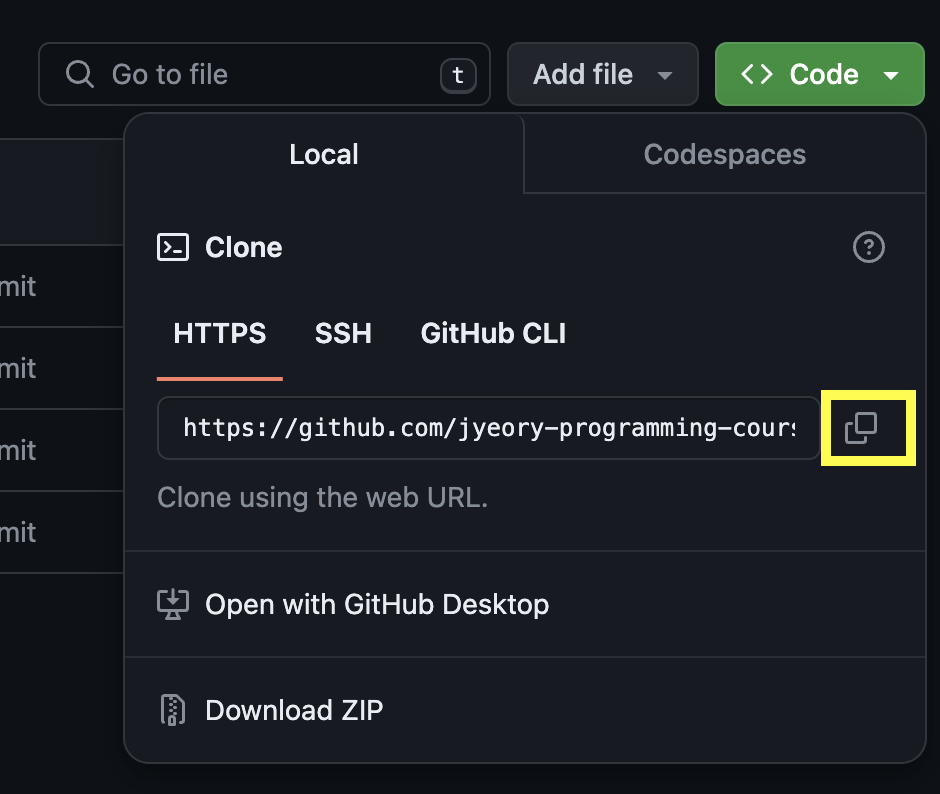
Task: Choose Open with GitHub Desktop
Action: pyautogui.click(x=525, y=604)
